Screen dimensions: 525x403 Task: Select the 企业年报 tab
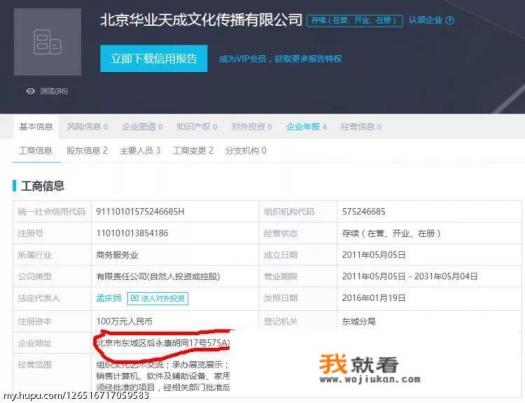(306, 127)
